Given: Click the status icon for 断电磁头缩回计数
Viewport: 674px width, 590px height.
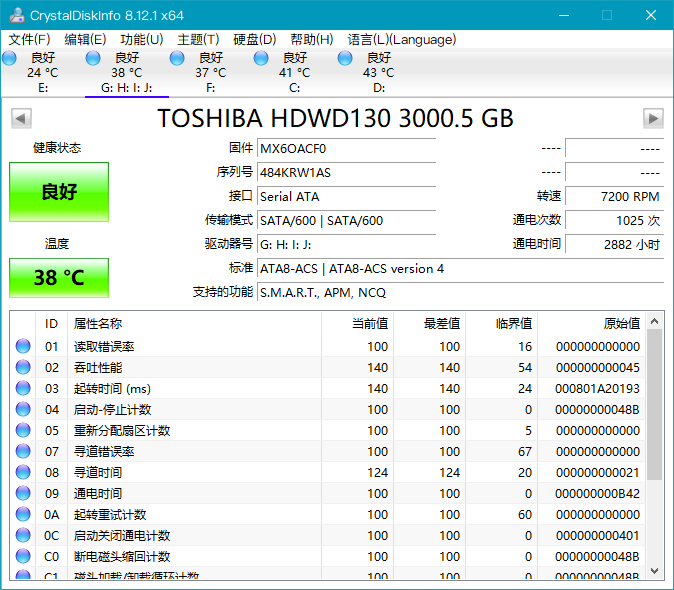Looking at the screenshot, I should click(23, 556).
